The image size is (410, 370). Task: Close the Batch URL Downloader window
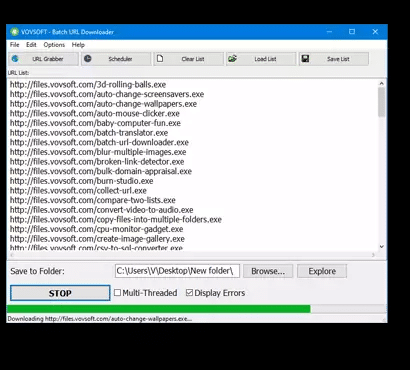[x=375, y=32]
